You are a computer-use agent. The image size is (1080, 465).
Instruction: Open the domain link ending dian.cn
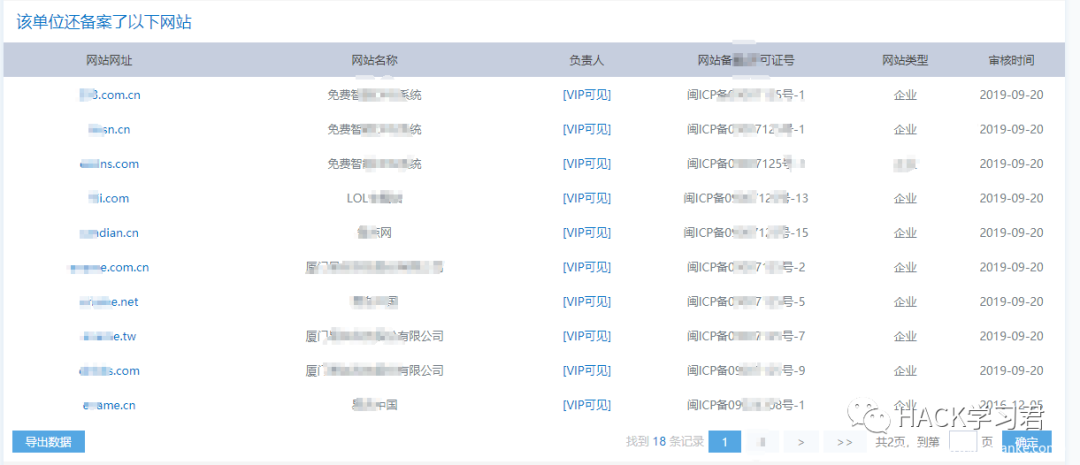click(x=110, y=233)
